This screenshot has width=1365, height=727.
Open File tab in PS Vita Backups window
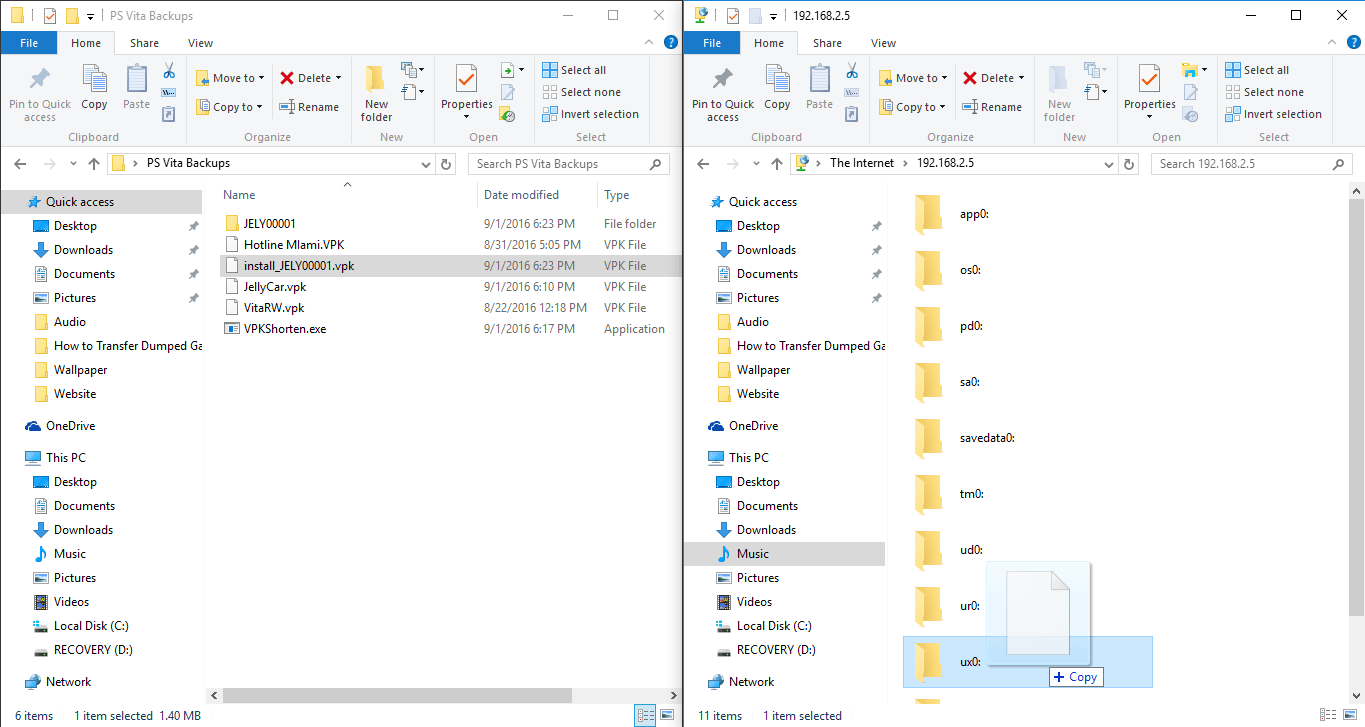pyautogui.click(x=29, y=43)
